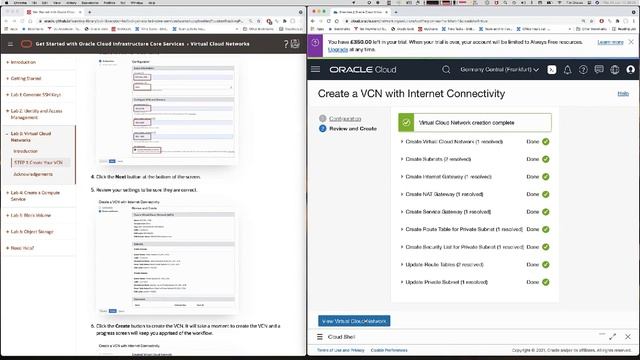Expand Create Route Table for Private Subnet row
The image size is (640, 360).
tap(461, 229)
